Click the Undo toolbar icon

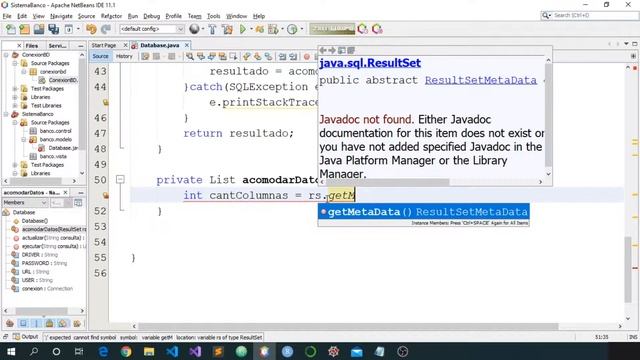tap(91, 29)
